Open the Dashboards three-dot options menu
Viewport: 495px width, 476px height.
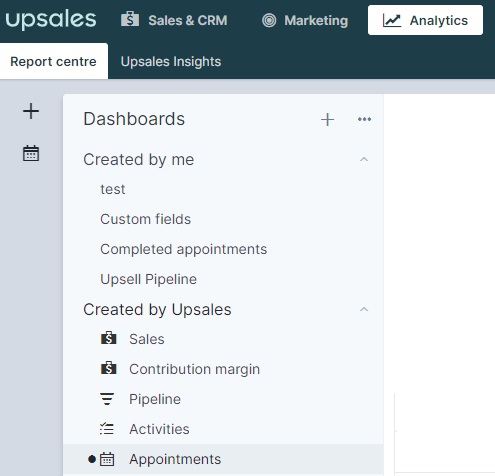(x=364, y=119)
